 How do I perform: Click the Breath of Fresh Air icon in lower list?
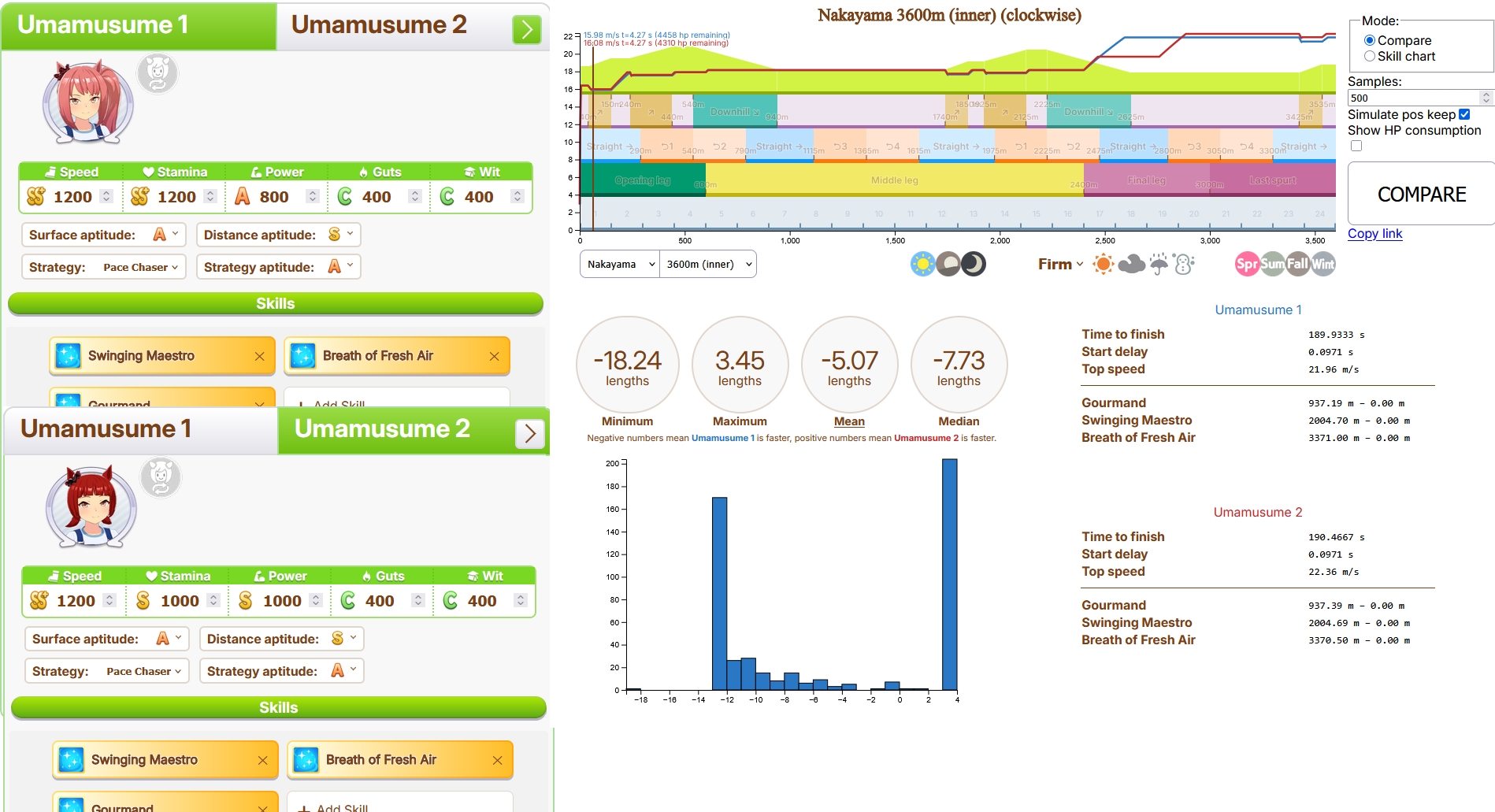[306, 760]
